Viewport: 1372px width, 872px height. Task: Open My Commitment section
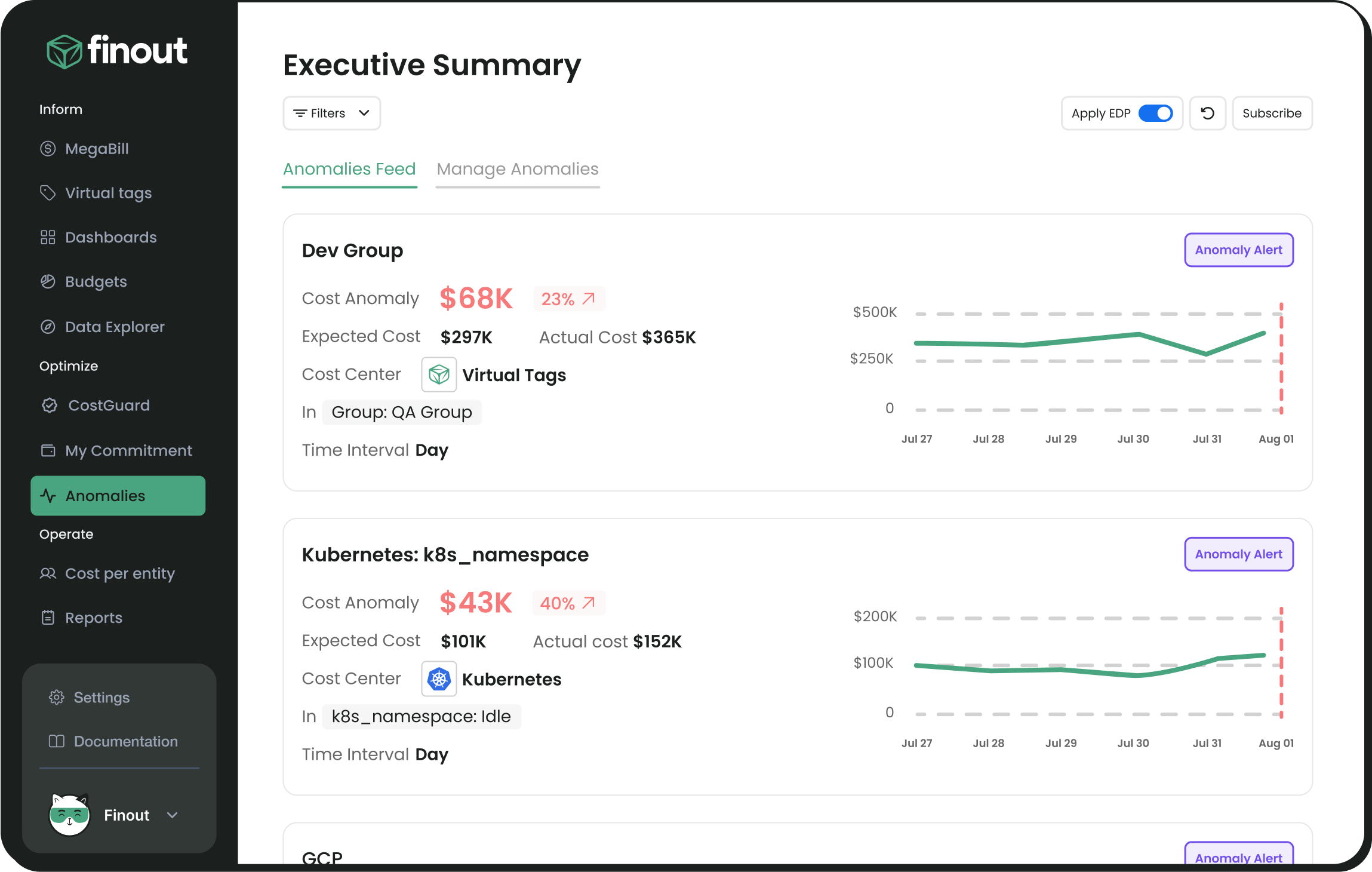[x=128, y=450]
